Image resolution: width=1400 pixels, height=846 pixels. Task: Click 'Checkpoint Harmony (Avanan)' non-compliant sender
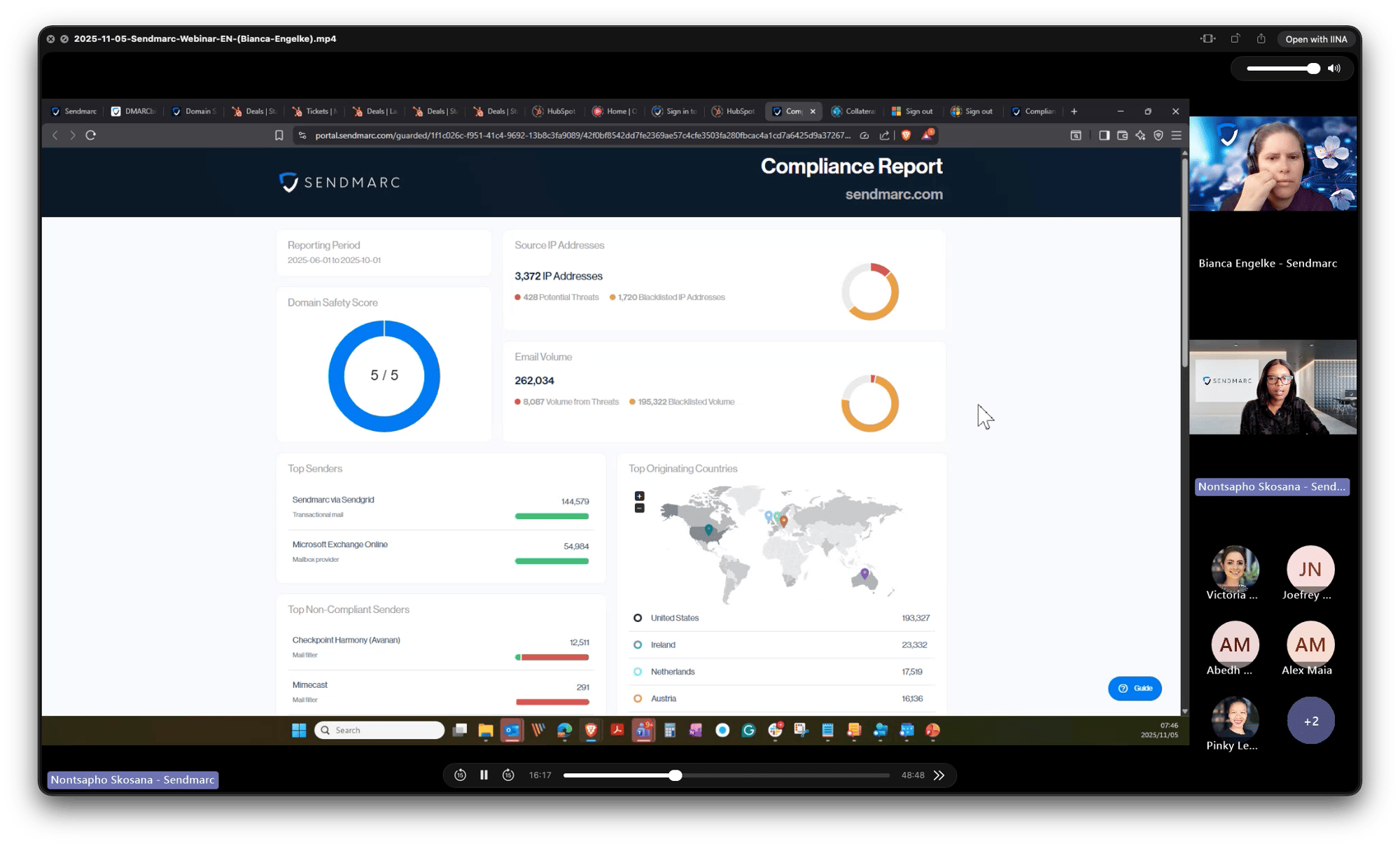pos(440,647)
